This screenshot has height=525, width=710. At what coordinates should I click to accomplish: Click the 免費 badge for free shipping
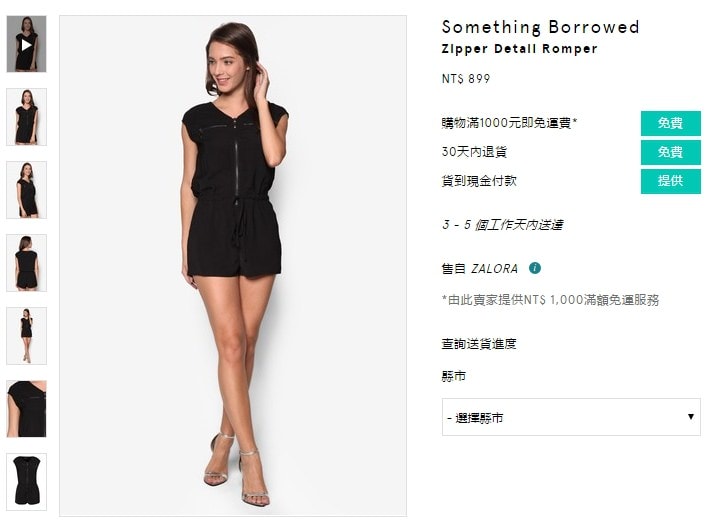(x=671, y=123)
